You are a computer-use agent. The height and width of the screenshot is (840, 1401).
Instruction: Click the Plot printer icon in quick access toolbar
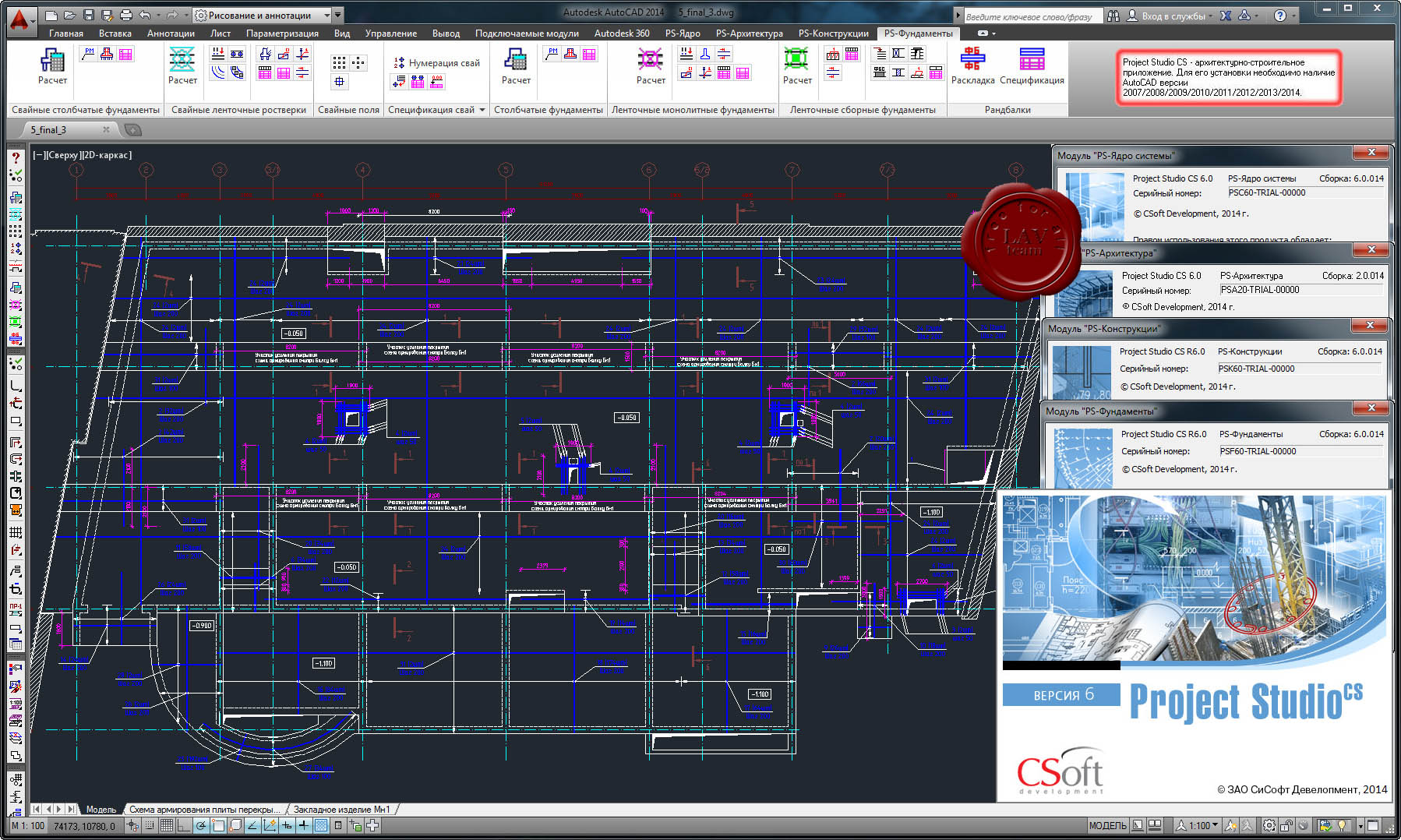[x=125, y=15]
